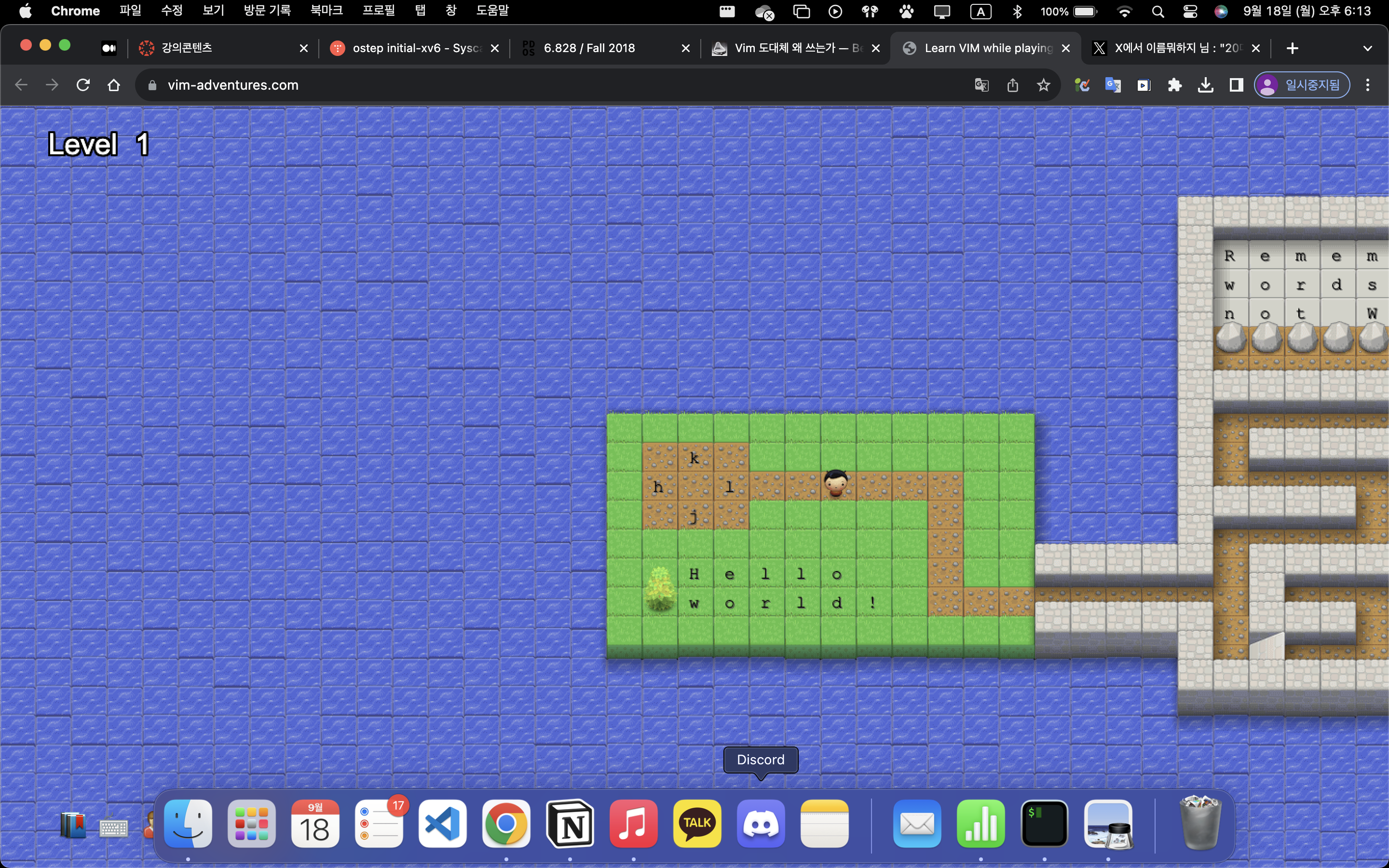1389x868 pixels.
Task: Close the 6.828 / Fall 2018 tab
Action: pyautogui.click(x=685, y=48)
